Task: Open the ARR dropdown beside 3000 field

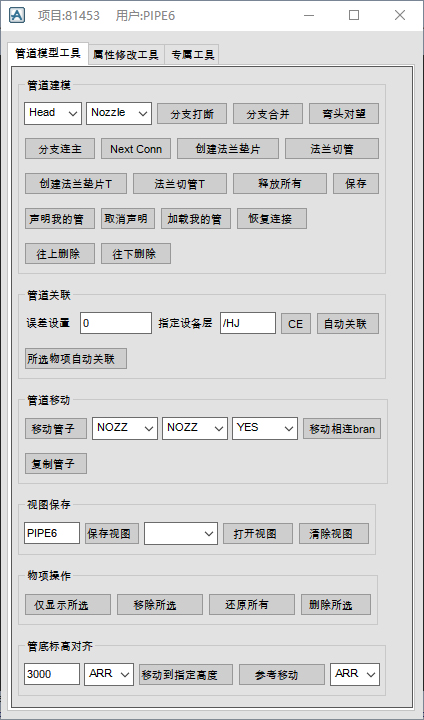Action: pyautogui.click(x=109, y=675)
